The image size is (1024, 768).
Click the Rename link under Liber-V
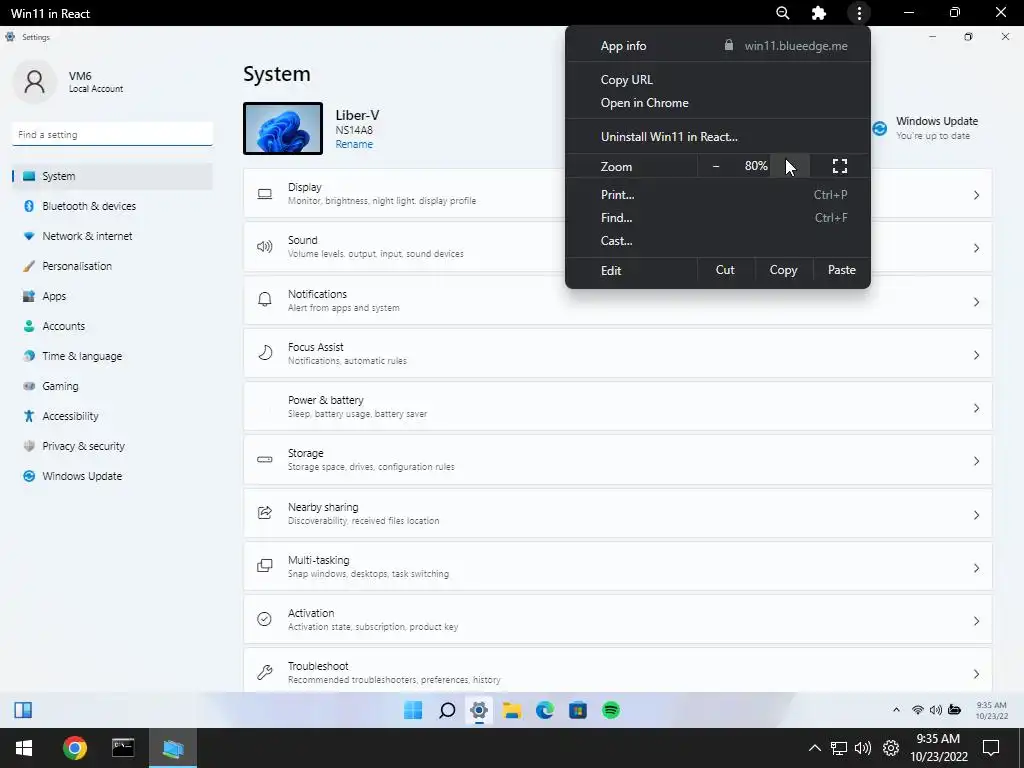[354, 144]
